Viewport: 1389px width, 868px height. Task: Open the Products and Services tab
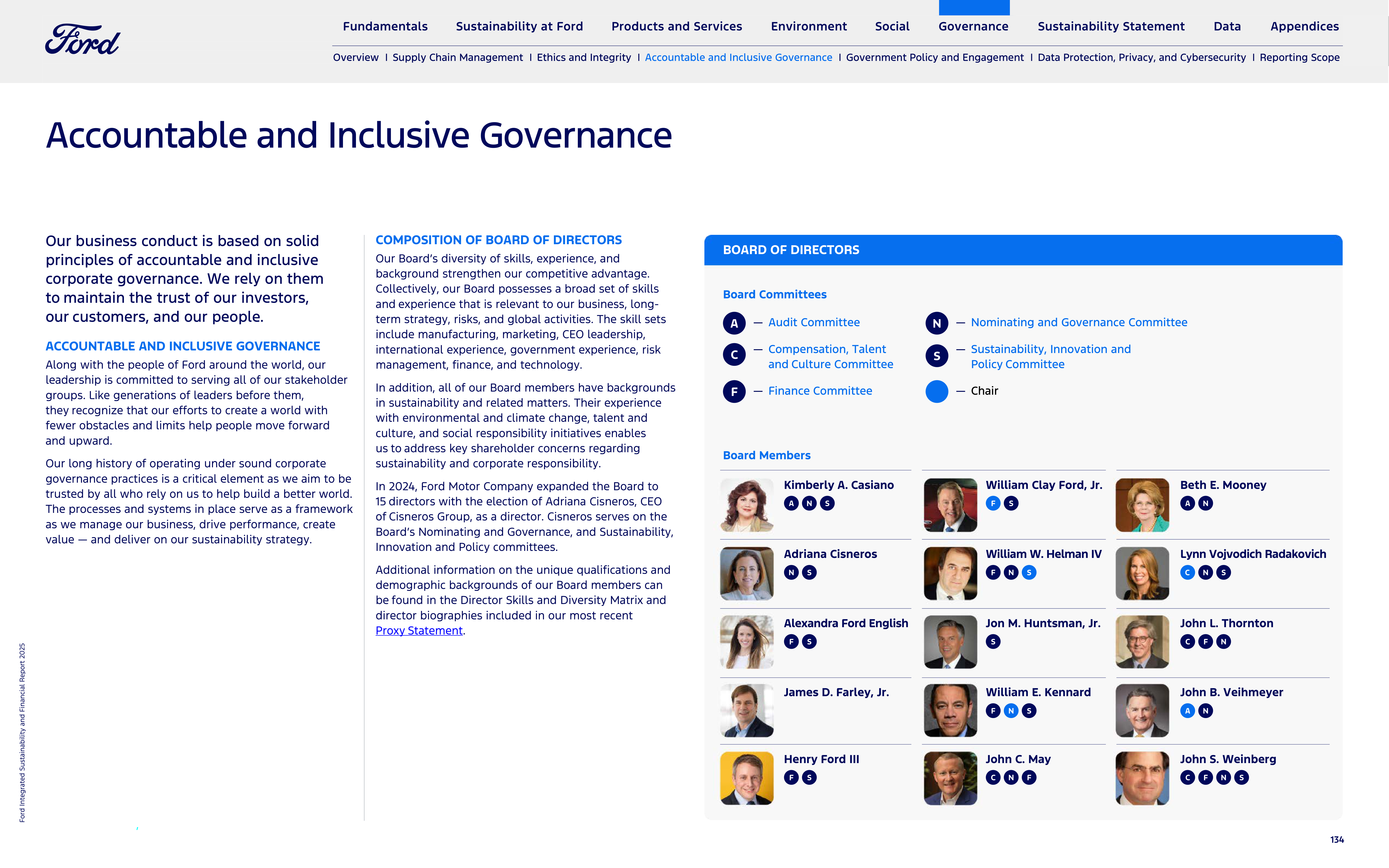677,26
